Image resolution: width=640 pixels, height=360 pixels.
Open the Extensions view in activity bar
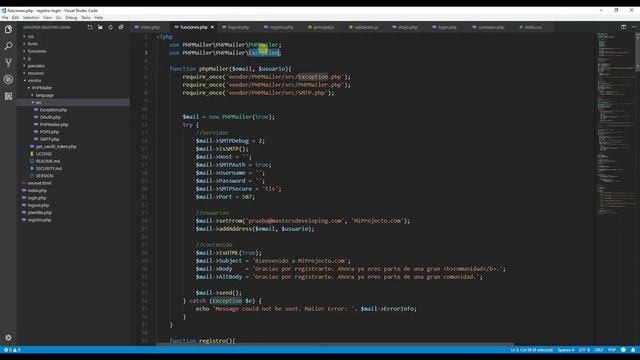pos(8,96)
